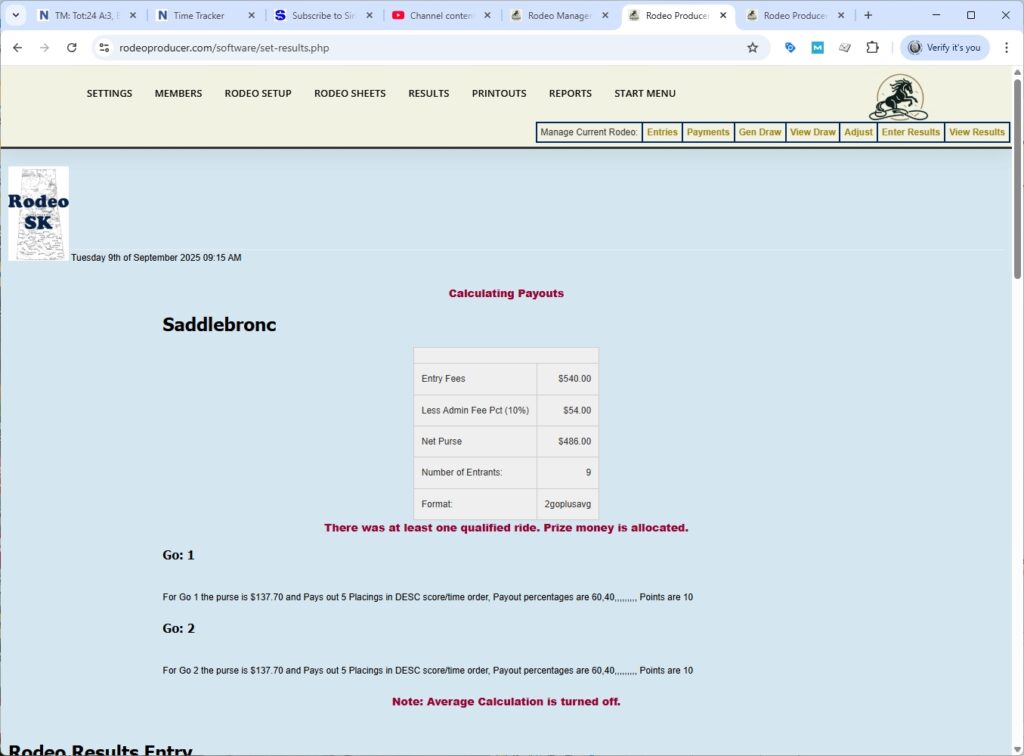Click the horse logo in header

tap(897, 97)
